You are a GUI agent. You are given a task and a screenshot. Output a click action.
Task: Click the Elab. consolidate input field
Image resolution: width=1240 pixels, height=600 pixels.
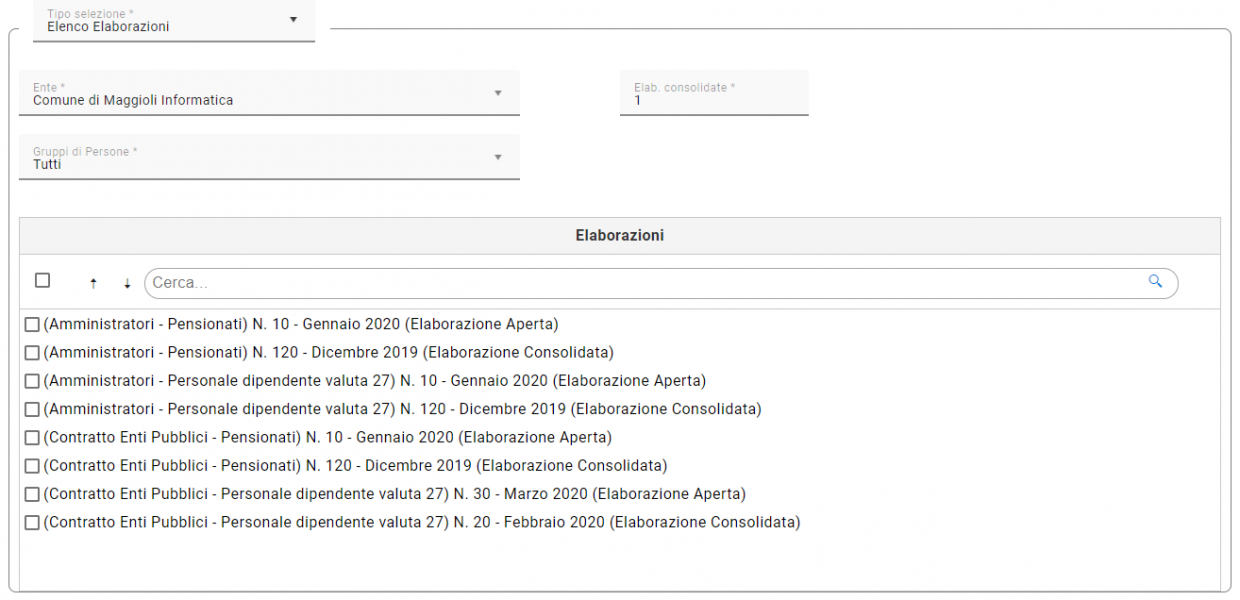coord(714,100)
